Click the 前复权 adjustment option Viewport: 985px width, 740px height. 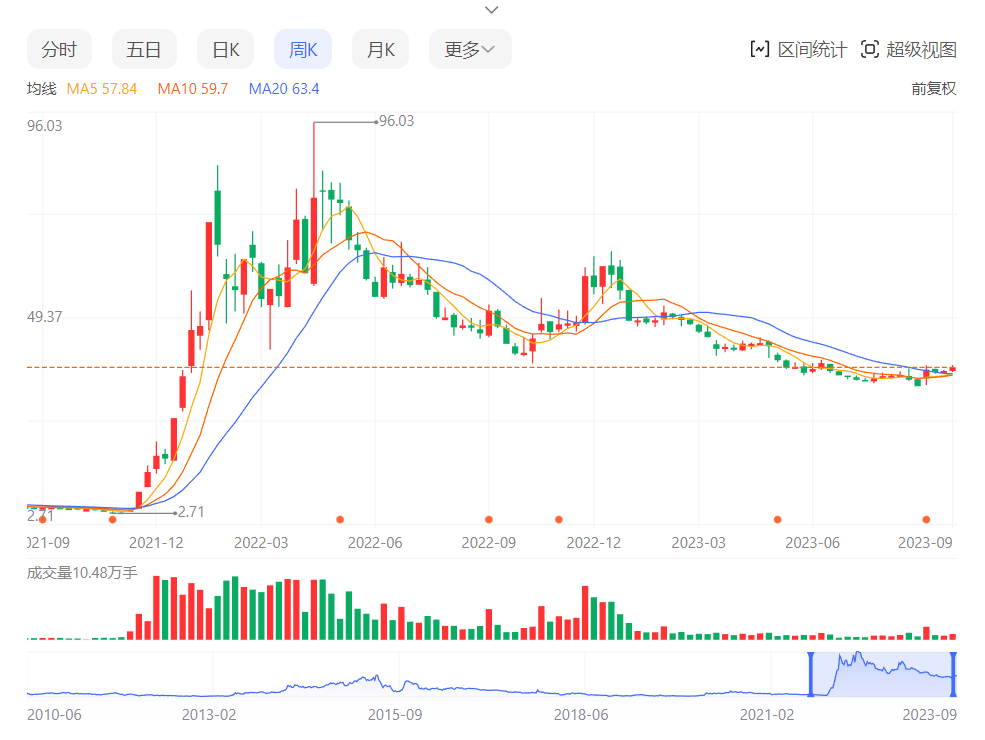(933, 89)
